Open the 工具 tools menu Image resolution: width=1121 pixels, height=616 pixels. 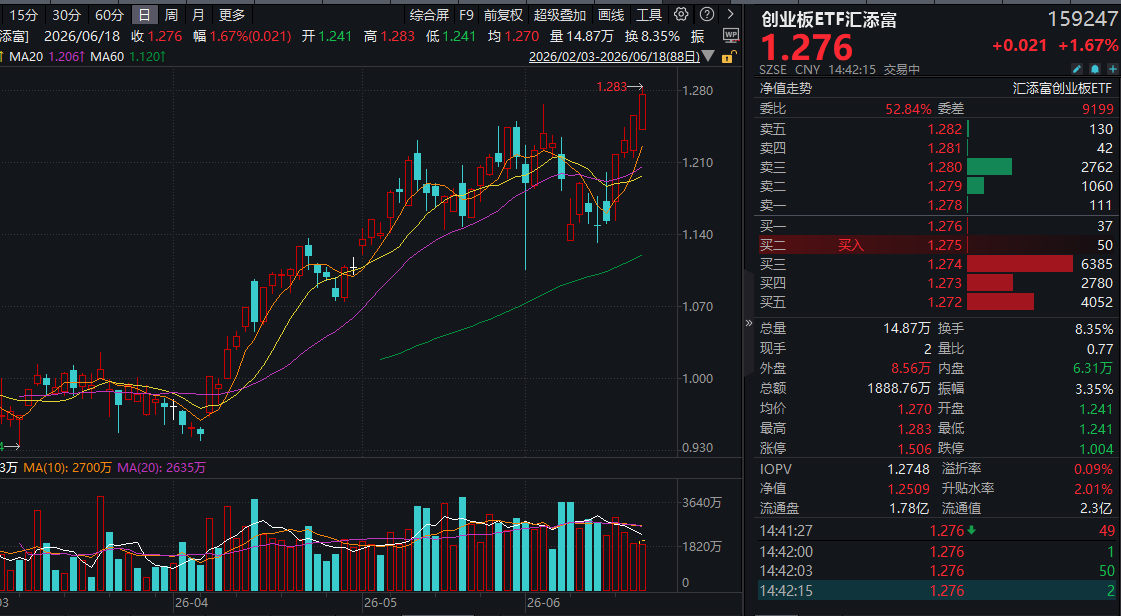(x=649, y=15)
